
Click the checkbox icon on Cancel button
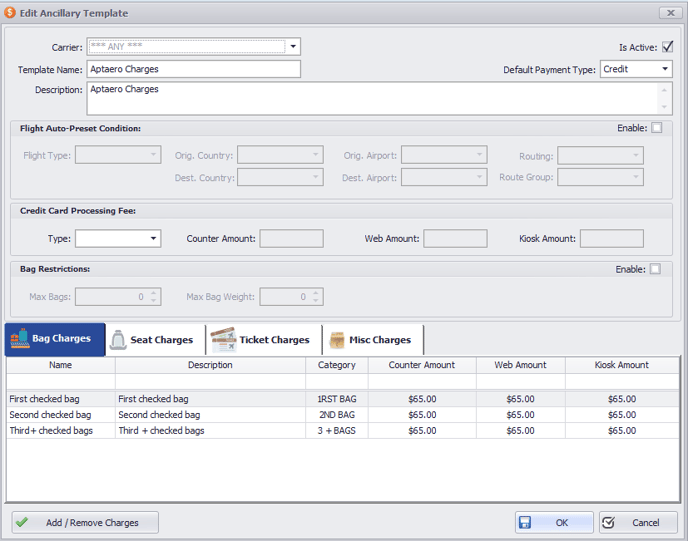pos(608,522)
